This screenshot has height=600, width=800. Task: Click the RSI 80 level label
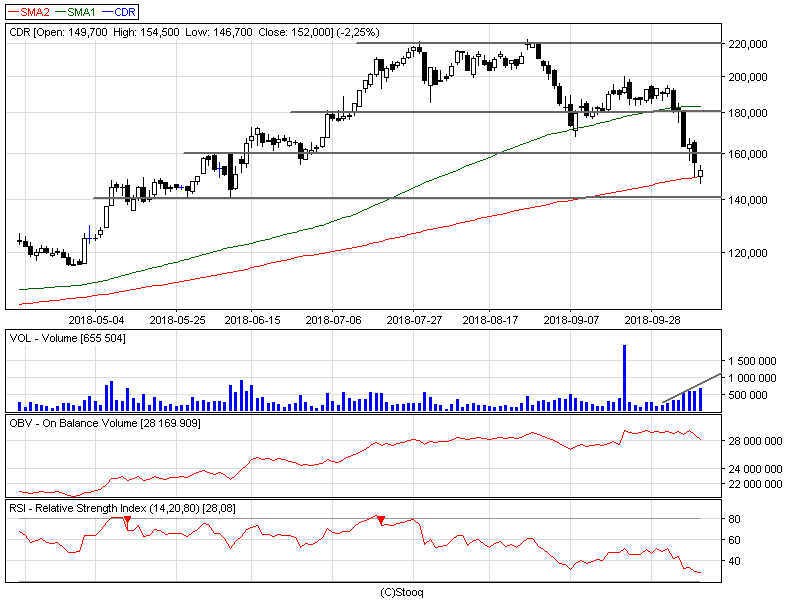click(734, 519)
